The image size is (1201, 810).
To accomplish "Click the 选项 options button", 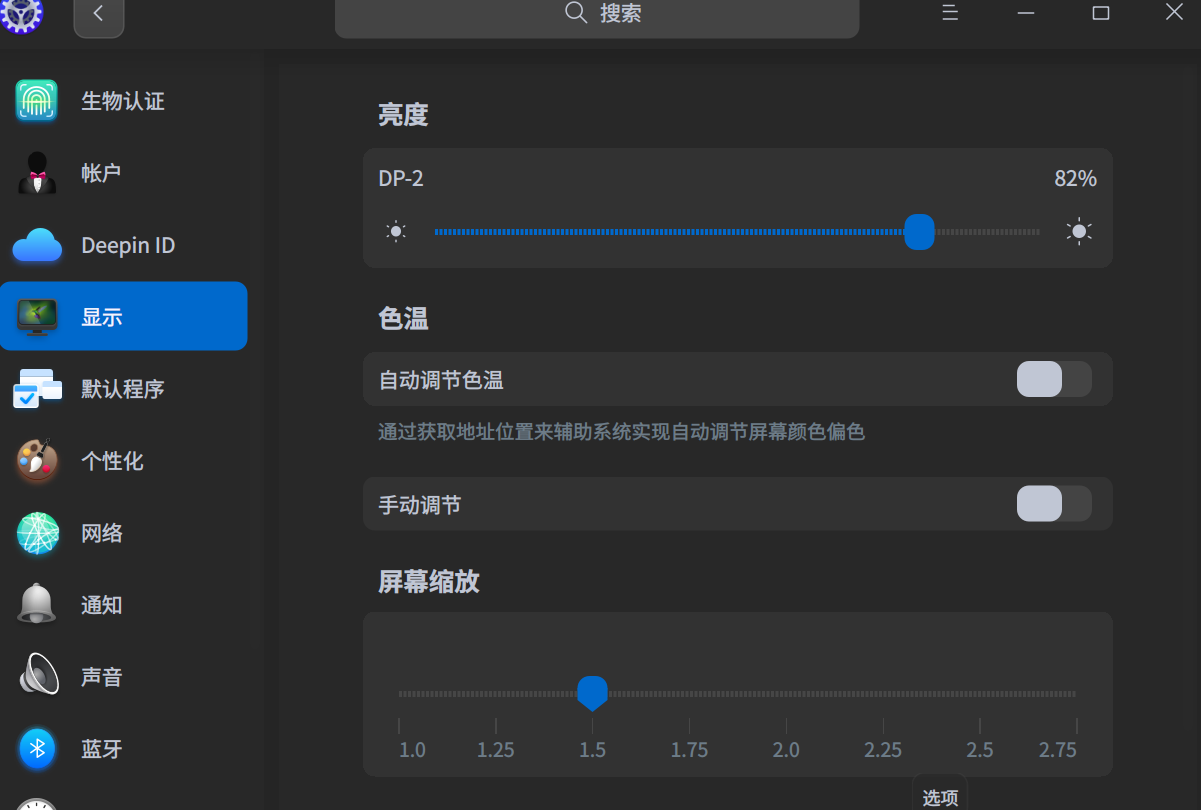I will [x=939, y=796].
